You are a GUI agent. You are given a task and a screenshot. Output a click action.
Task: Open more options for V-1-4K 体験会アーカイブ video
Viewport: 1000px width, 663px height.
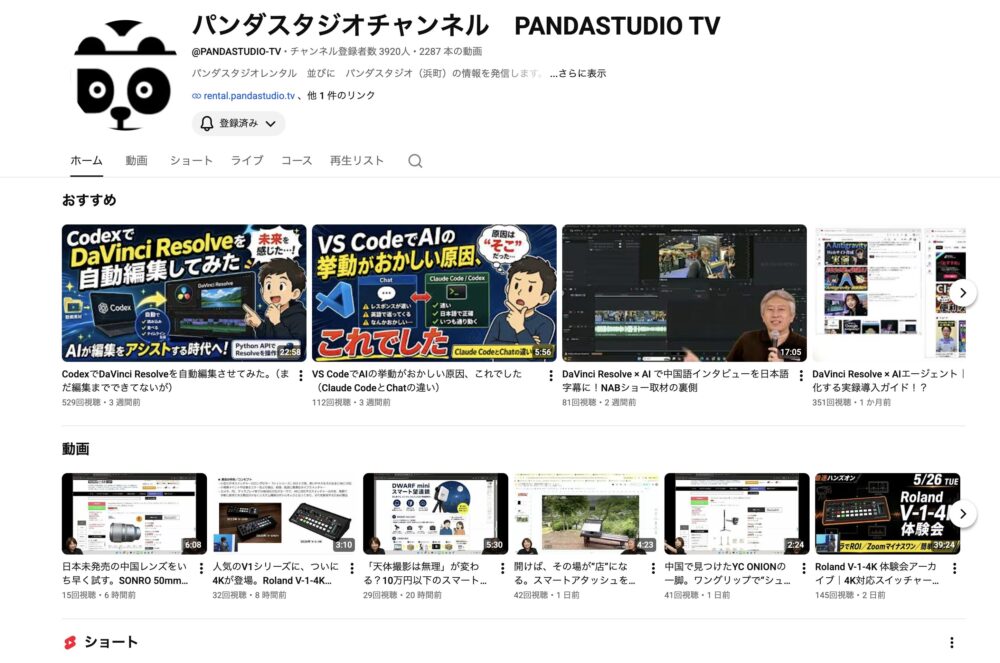(x=954, y=568)
